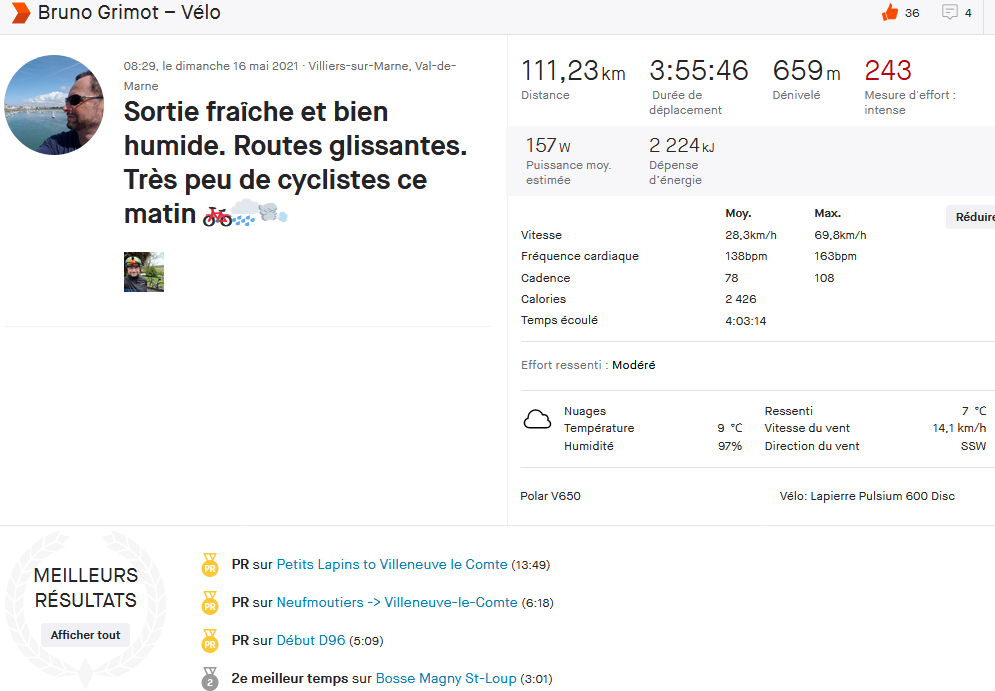Click the cloud weather icon

(538, 420)
